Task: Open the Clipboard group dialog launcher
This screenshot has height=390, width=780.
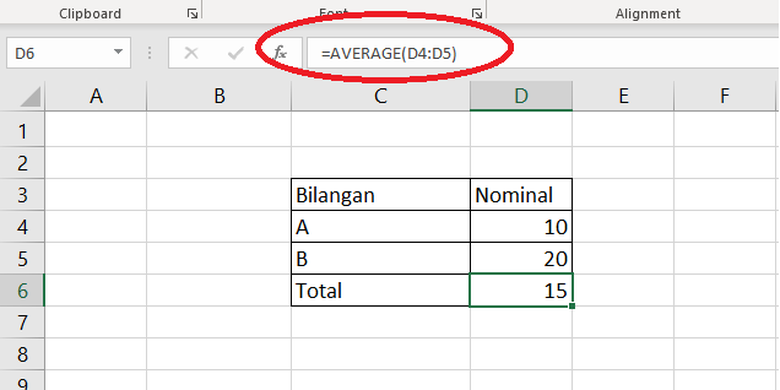Action: click(192, 13)
